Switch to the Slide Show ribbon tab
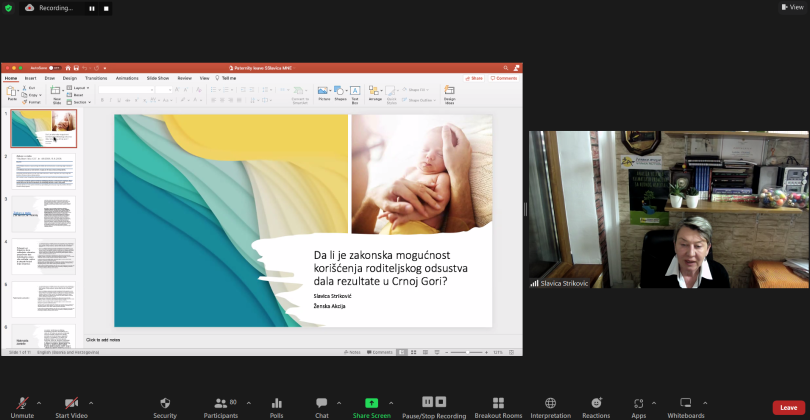This screenshot has height=420, width=810. coord(157,77)
